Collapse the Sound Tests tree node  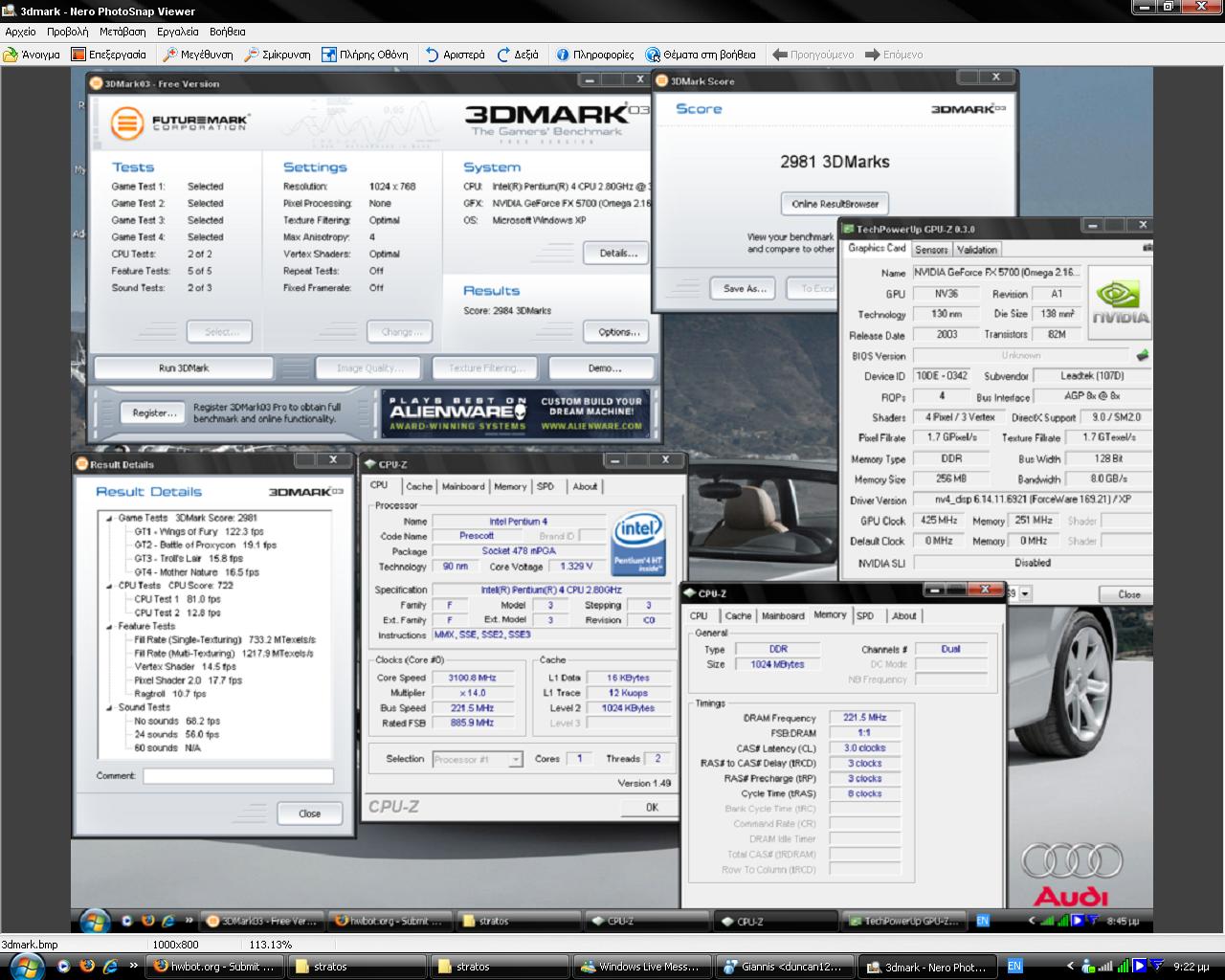point(111,707)
